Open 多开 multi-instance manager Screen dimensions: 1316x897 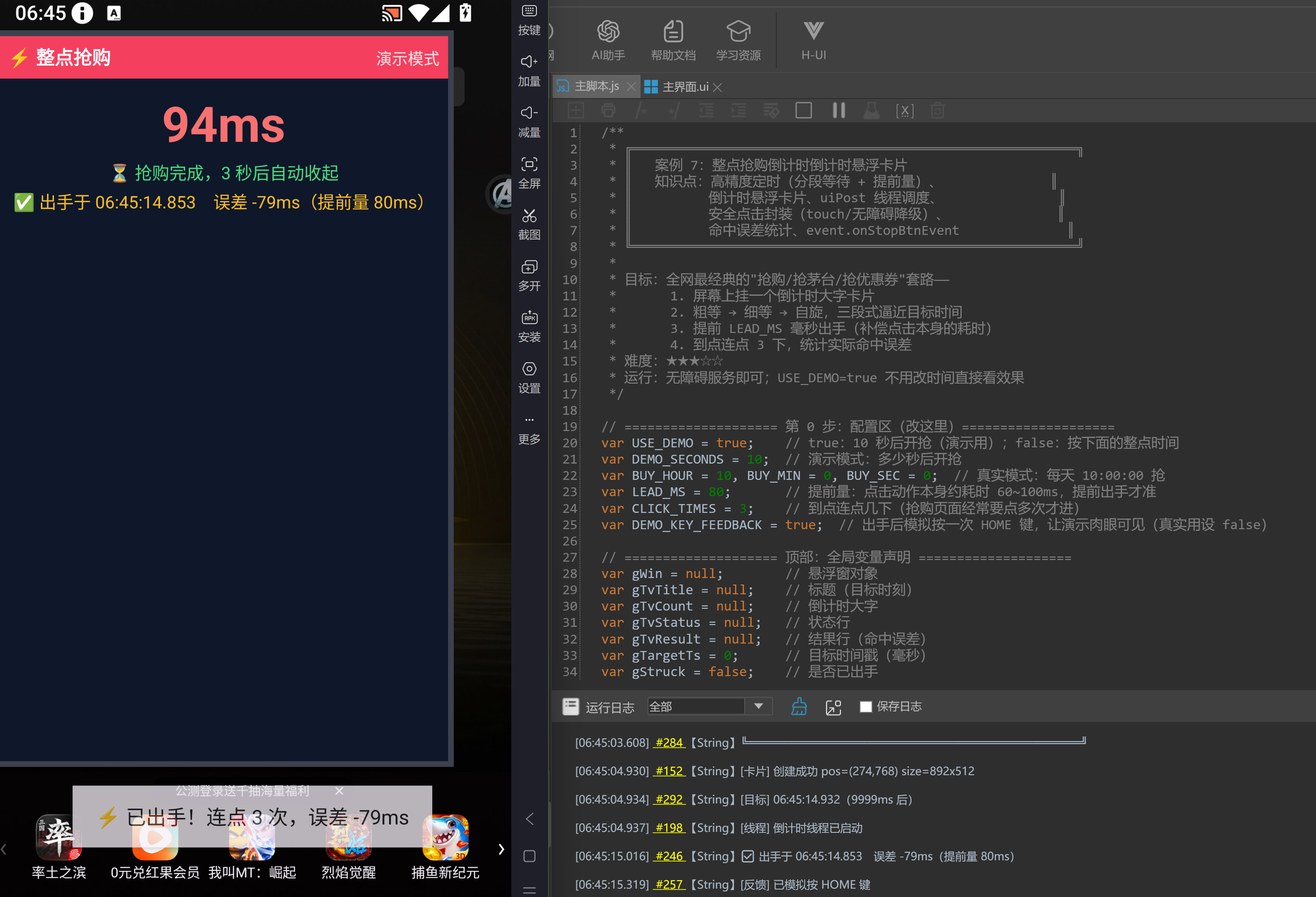[529, 275]
